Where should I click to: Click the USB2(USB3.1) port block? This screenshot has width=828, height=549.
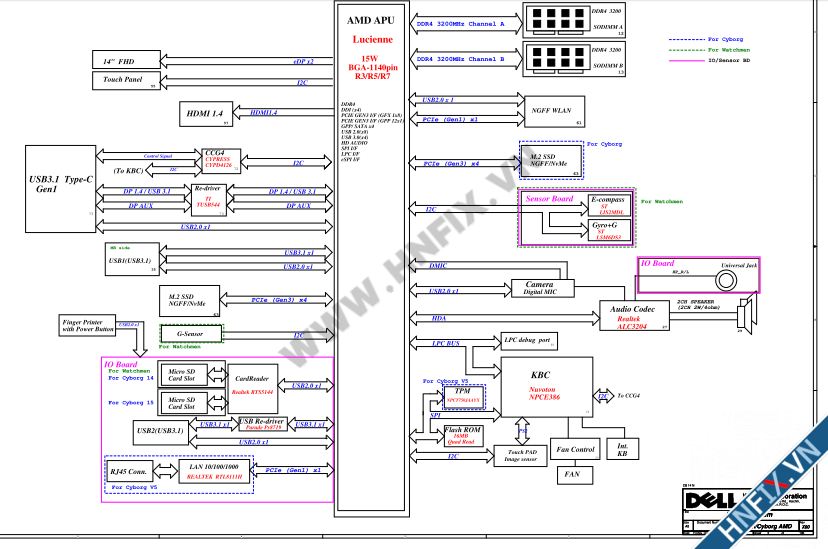tap(160, 431)
